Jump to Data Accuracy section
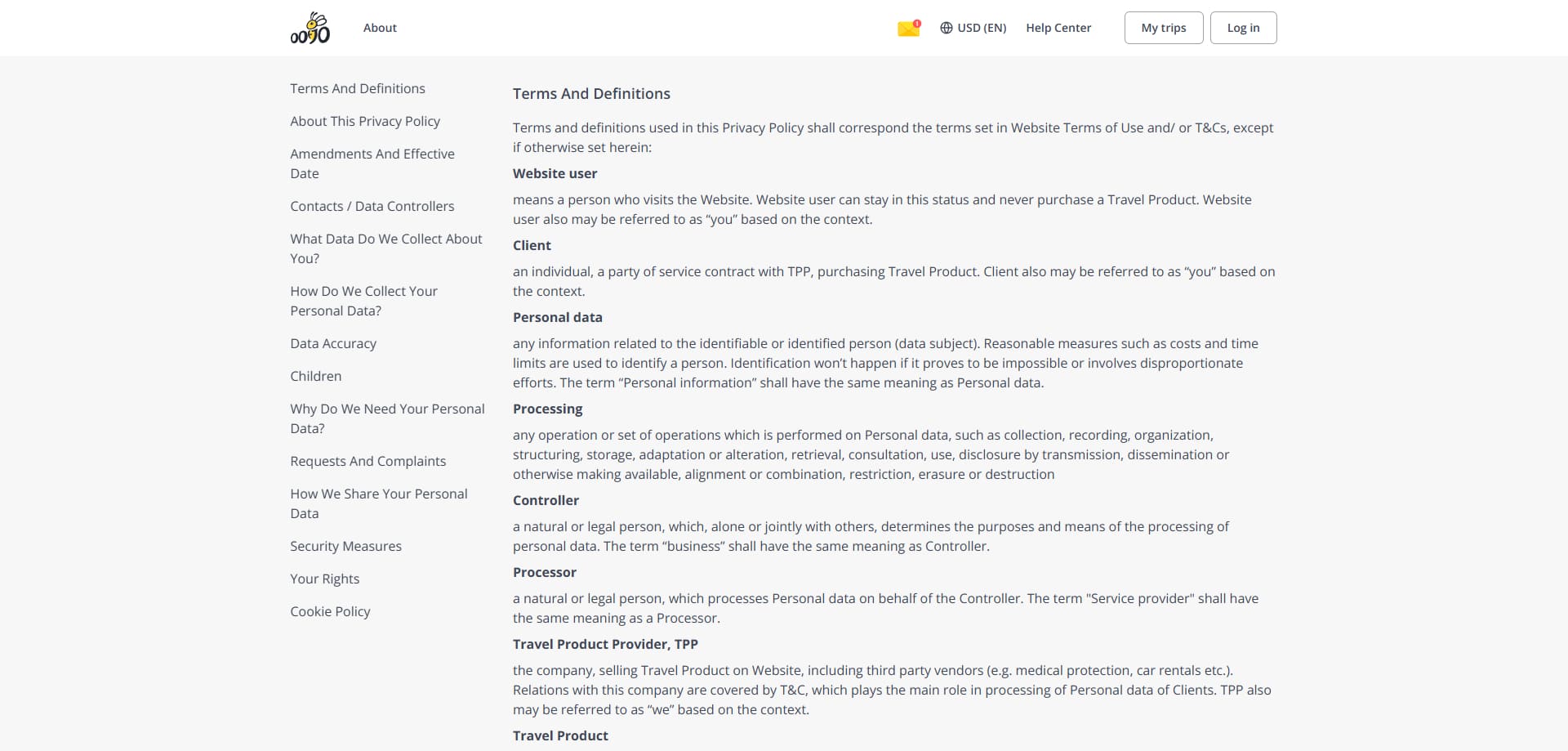This screenshot has height=751, width=1568. (x=333, y=343)
